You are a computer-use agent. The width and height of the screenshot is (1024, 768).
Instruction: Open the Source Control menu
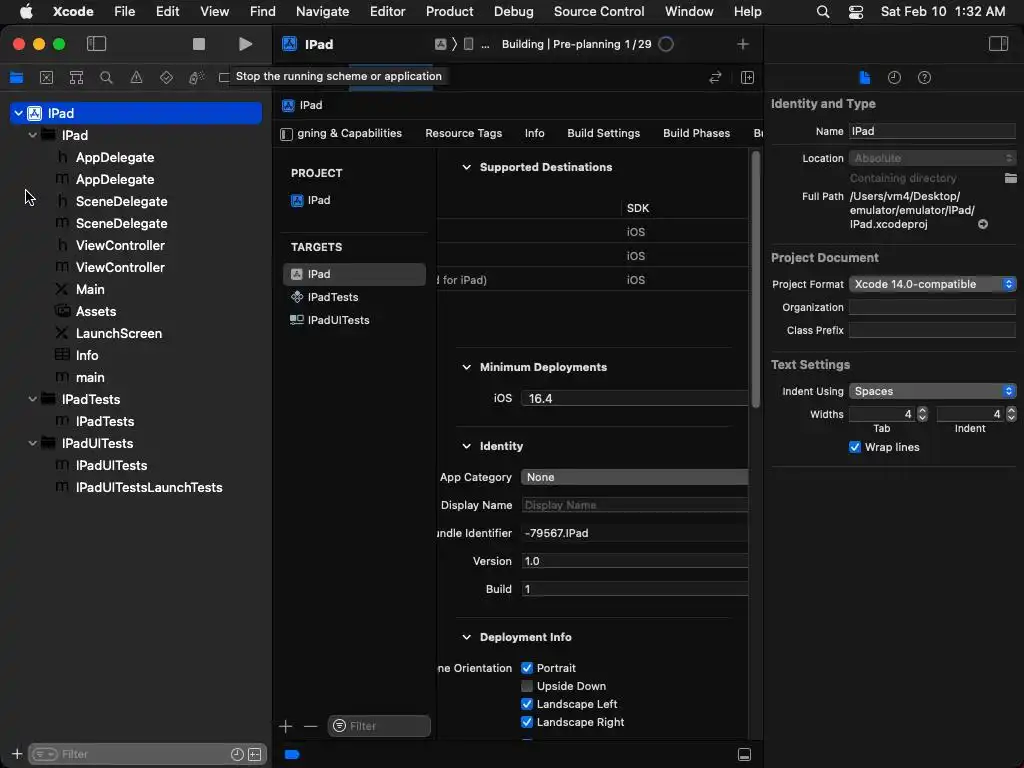[599, 12]
